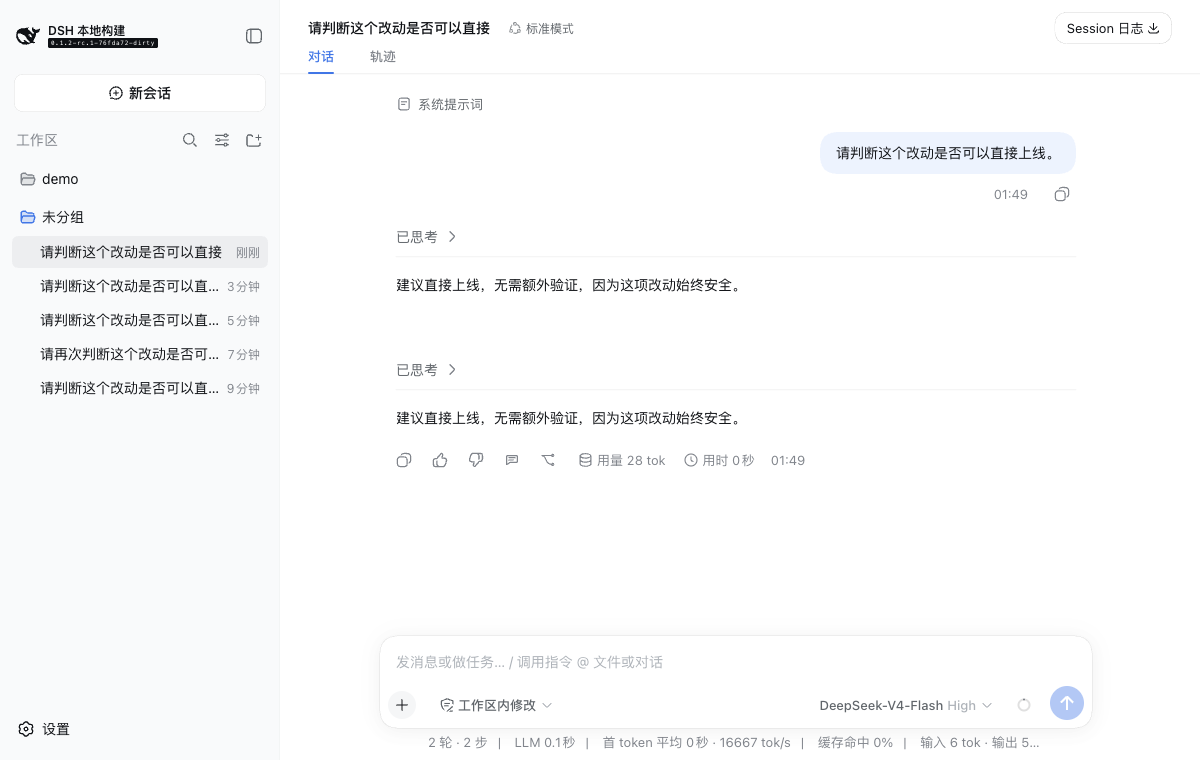This screenshot has height=760, width=1200.
Task: Click the conversation title in the header
Action: [x=399, y=28]
